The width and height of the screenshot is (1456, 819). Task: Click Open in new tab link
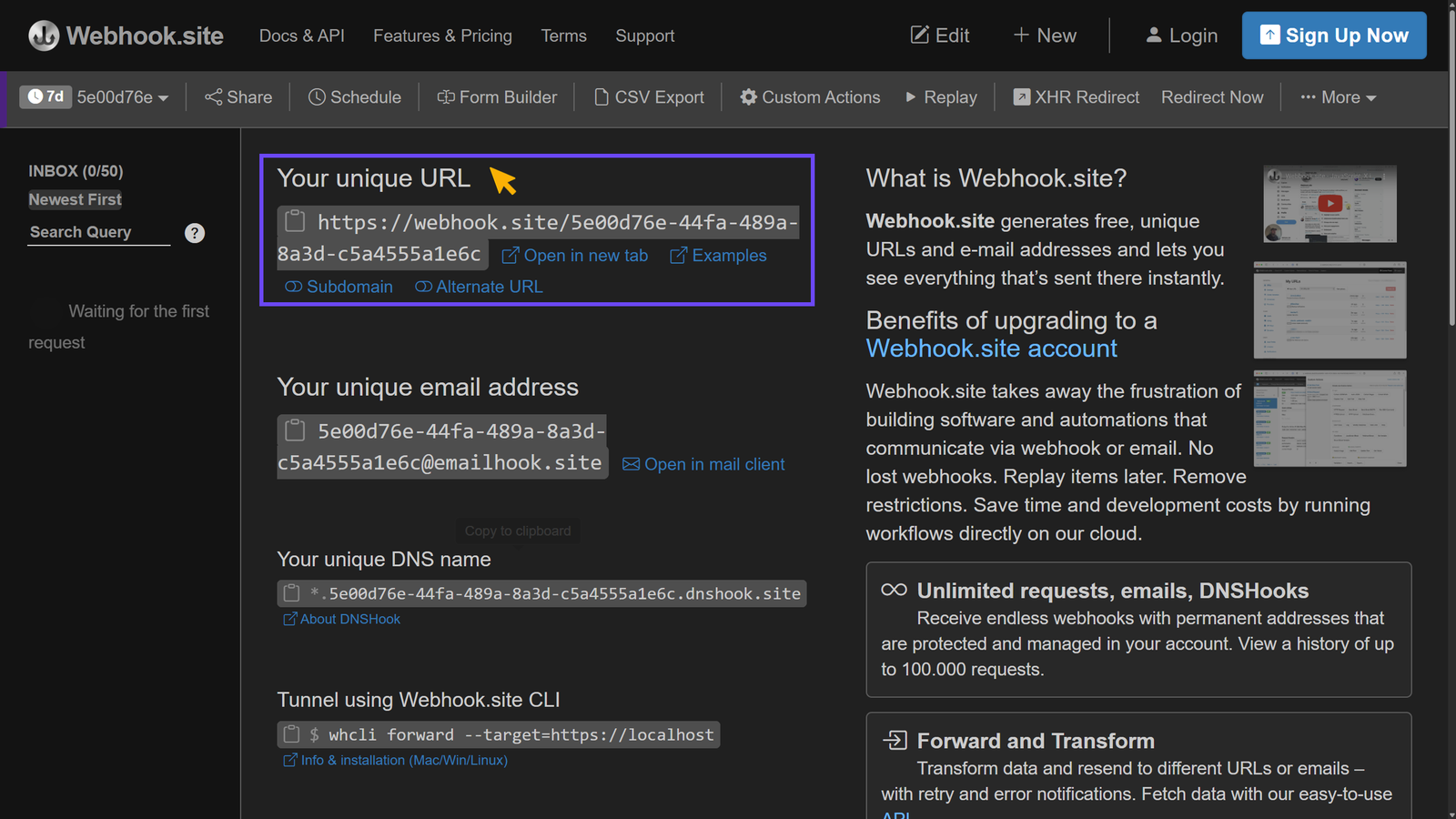click(575, 256)
